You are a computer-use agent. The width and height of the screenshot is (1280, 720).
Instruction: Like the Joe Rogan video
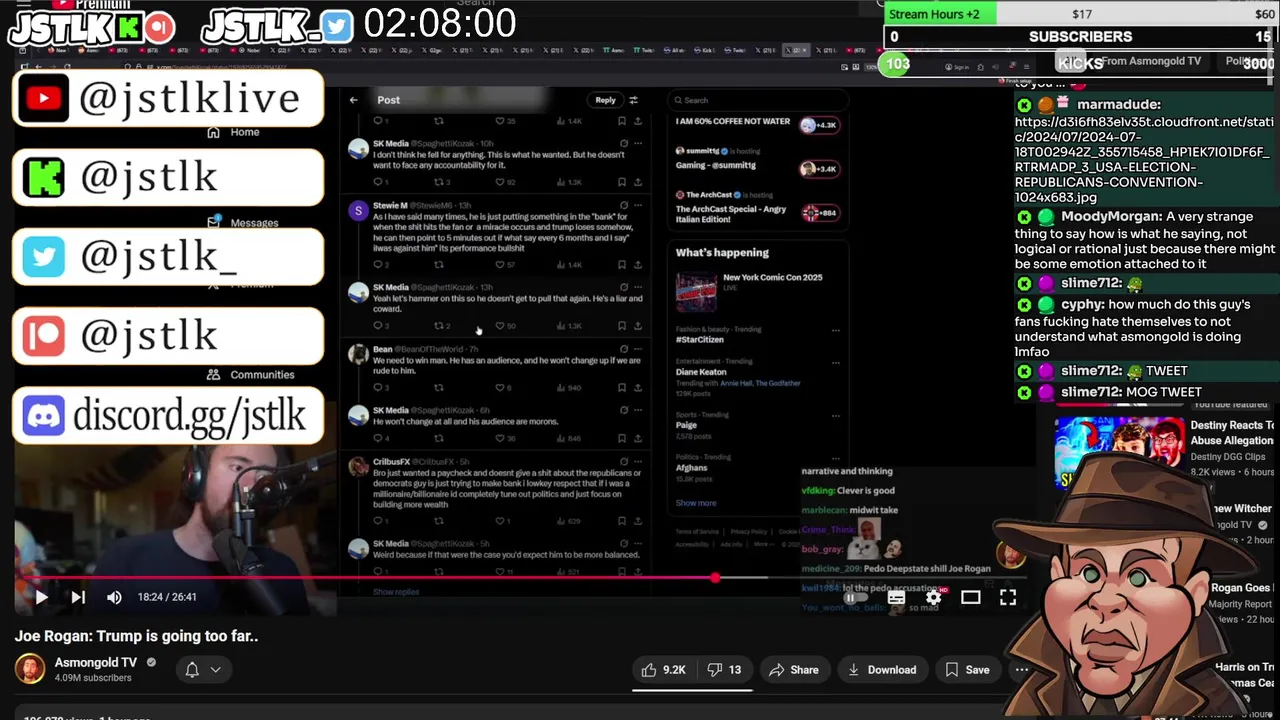(663, 670)
